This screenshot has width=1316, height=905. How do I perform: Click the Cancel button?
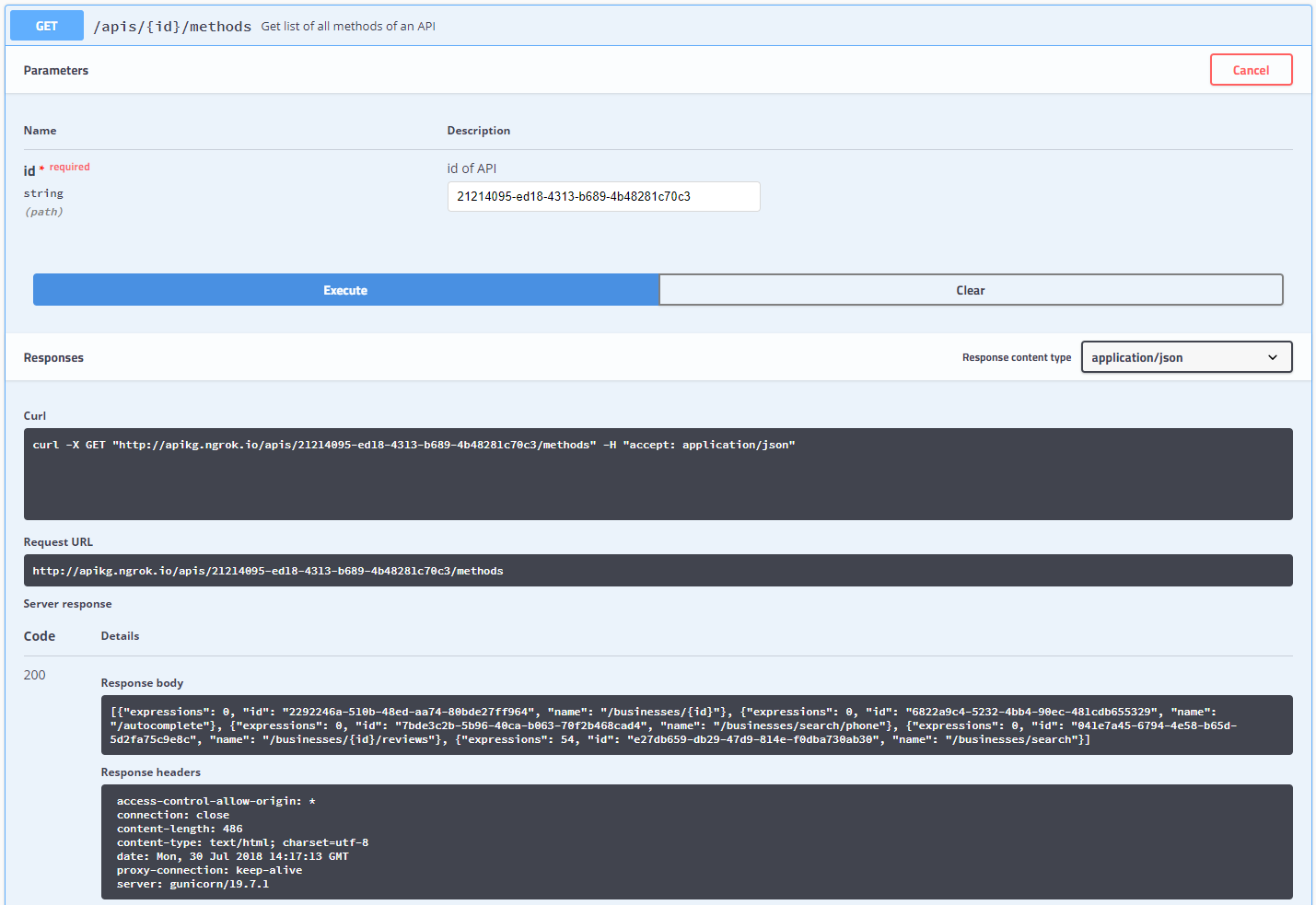[1251, 70]
